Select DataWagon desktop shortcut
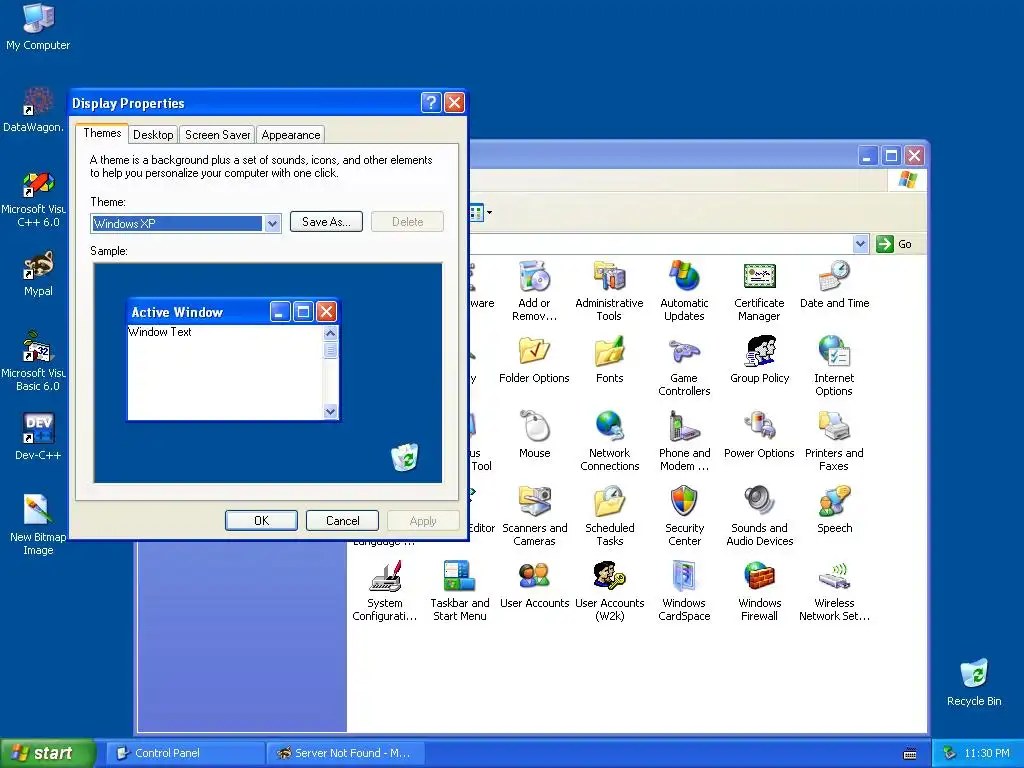 (x=34, y=109)
